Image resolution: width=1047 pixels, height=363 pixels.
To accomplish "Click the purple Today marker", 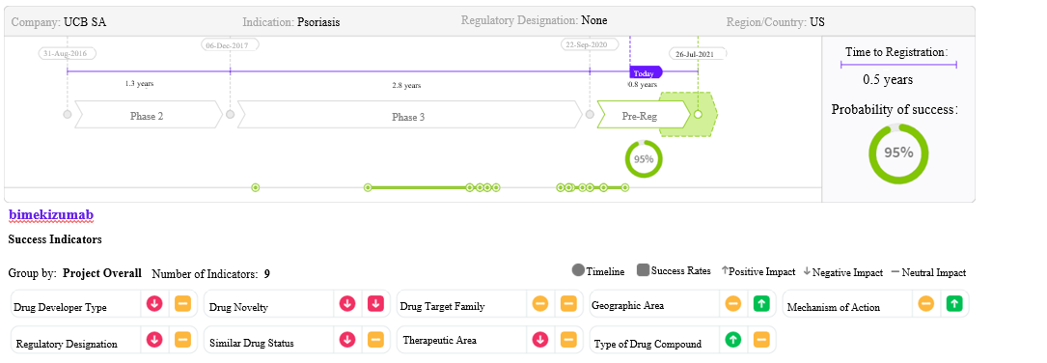I will (x=646, y=73).
